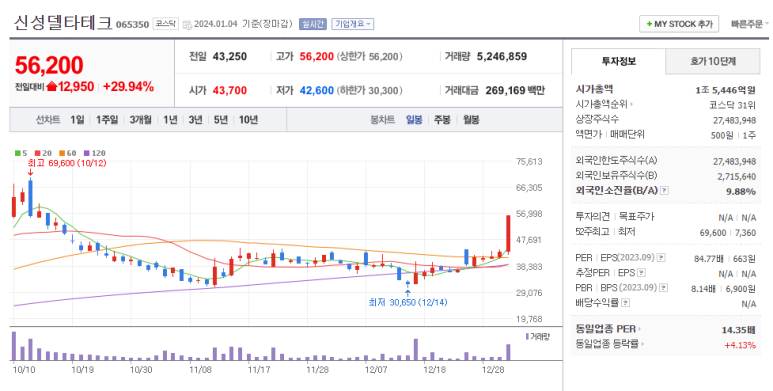Viewport: 773px width, 391px height.
Task: Click the latest tall red candlestick
Action: pyautogui.click(x=508, y=234)
